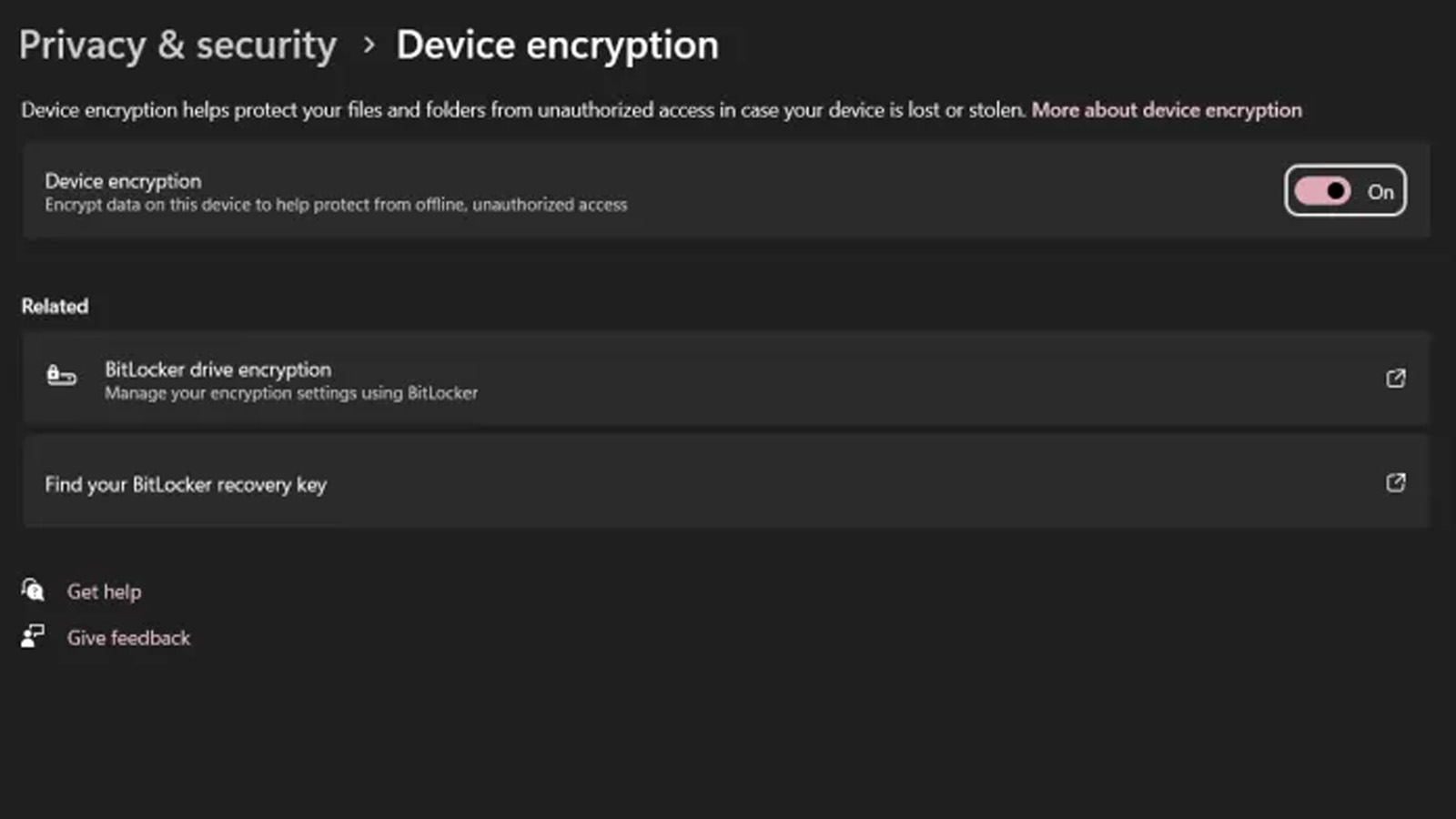The image size is (1456, 819).
Task: Click the Encrypt data on this device description
Action: [336, 205]
